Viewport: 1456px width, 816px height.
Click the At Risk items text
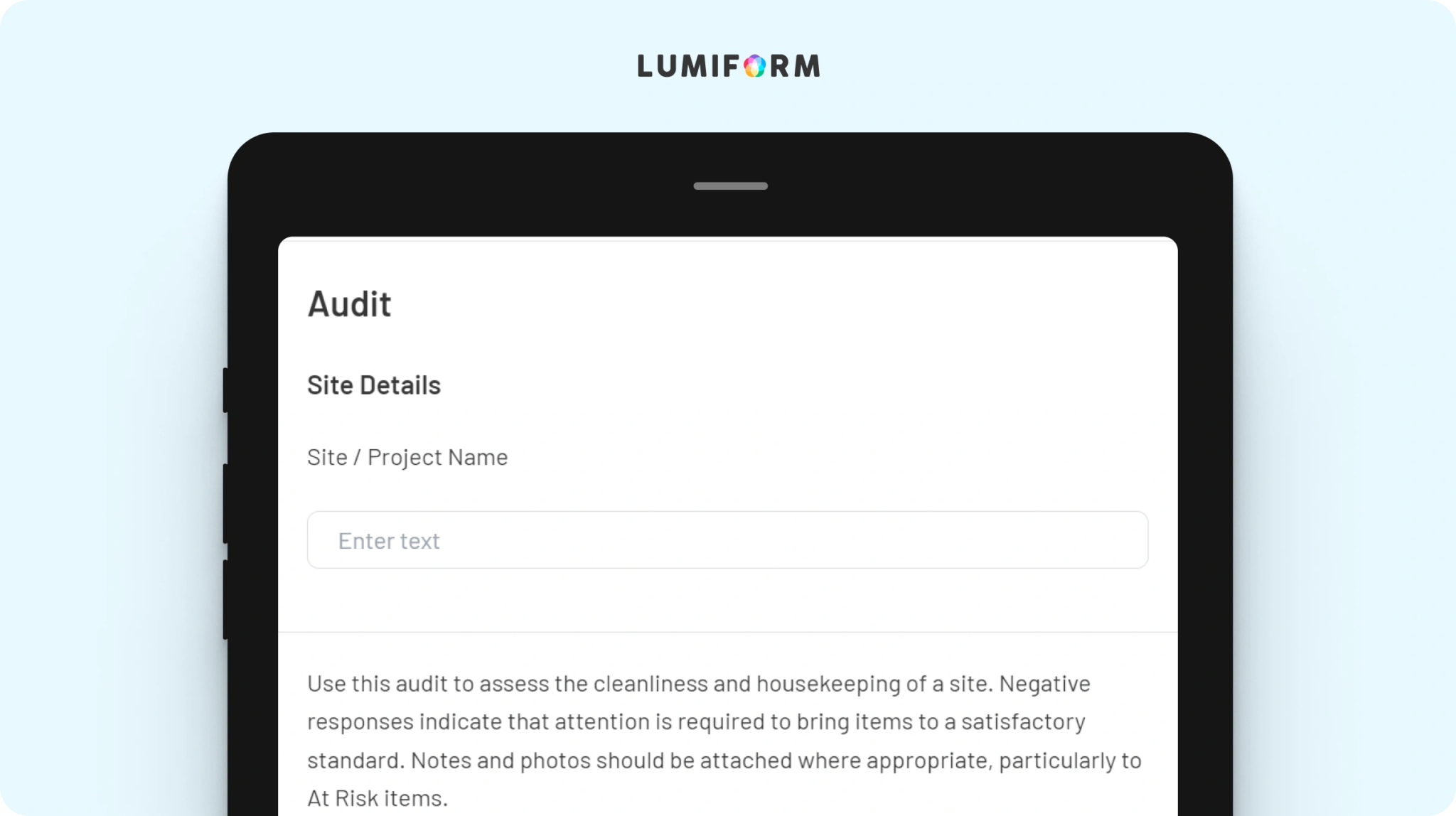click(x=378, y=798)
